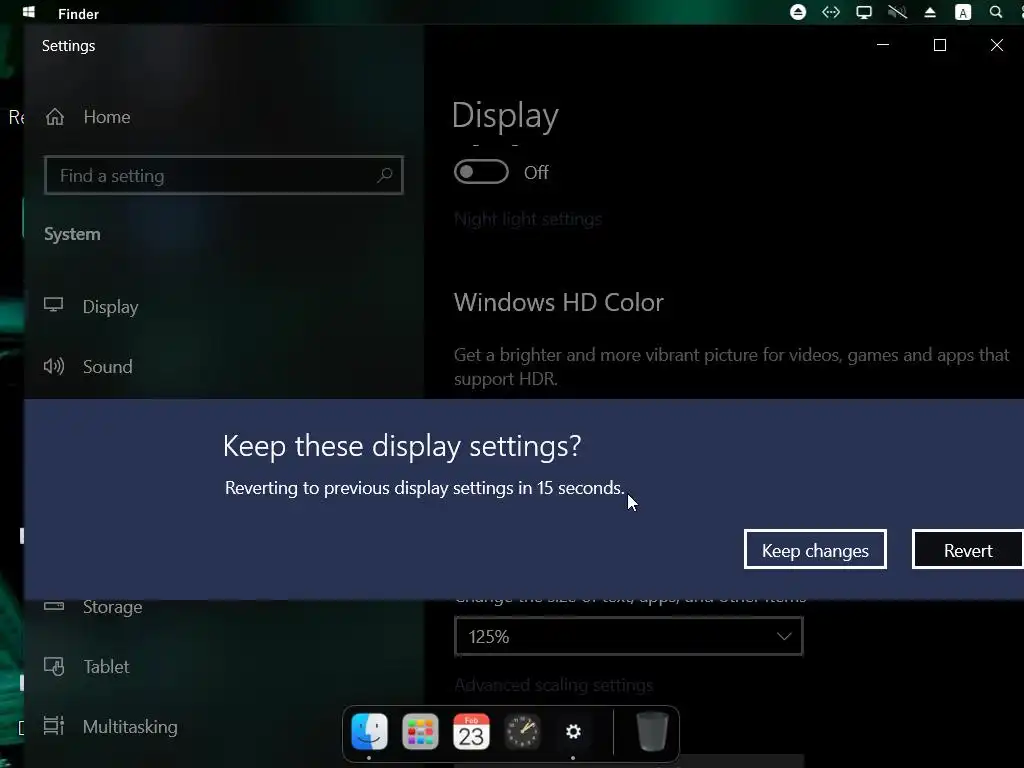Click the Keep these display settings? title
Image resolution: width=1024 pixels, height=768 pixels.
[x=402, y=446]
